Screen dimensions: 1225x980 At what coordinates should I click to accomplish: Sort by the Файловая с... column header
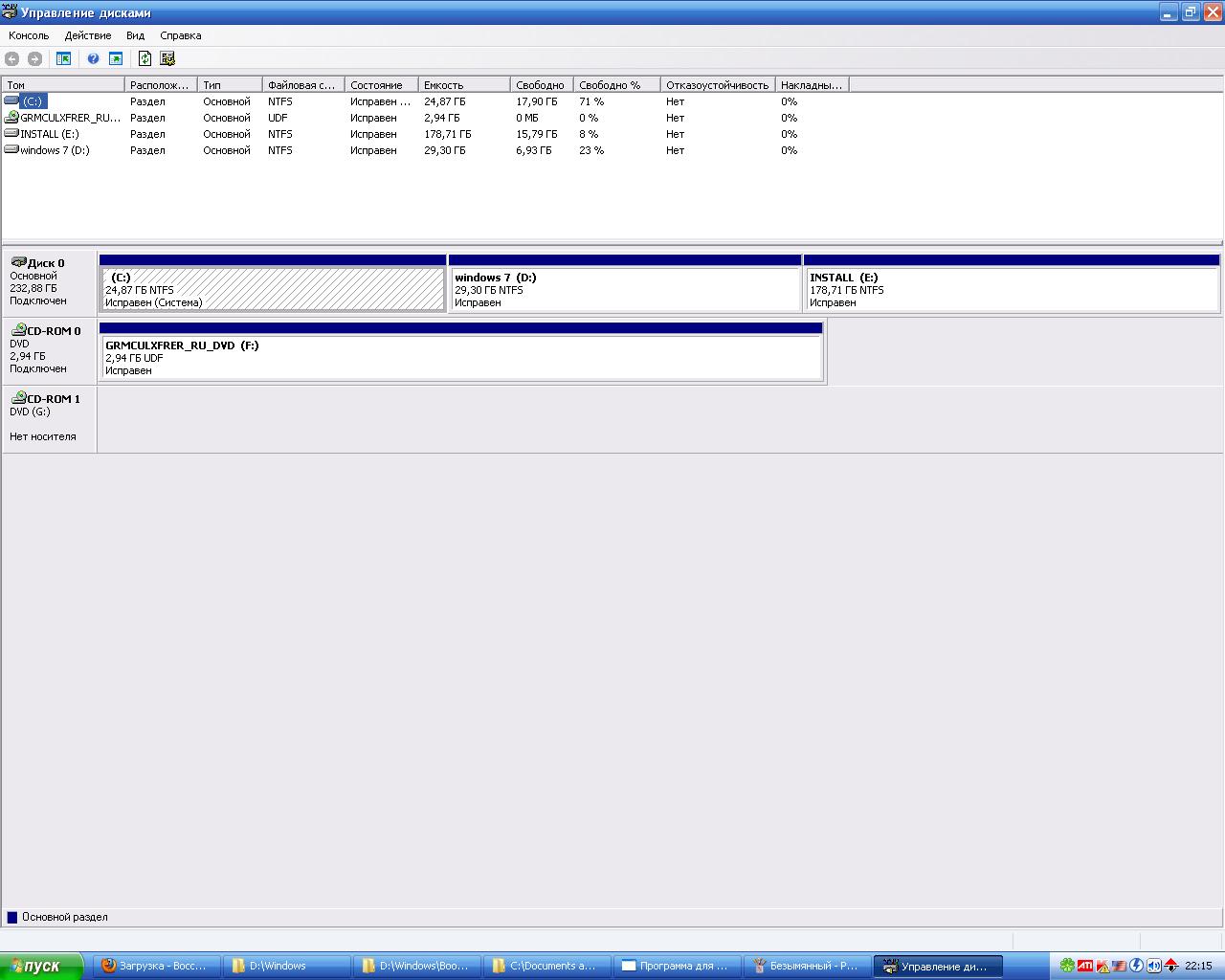click(x=304, y=85)
